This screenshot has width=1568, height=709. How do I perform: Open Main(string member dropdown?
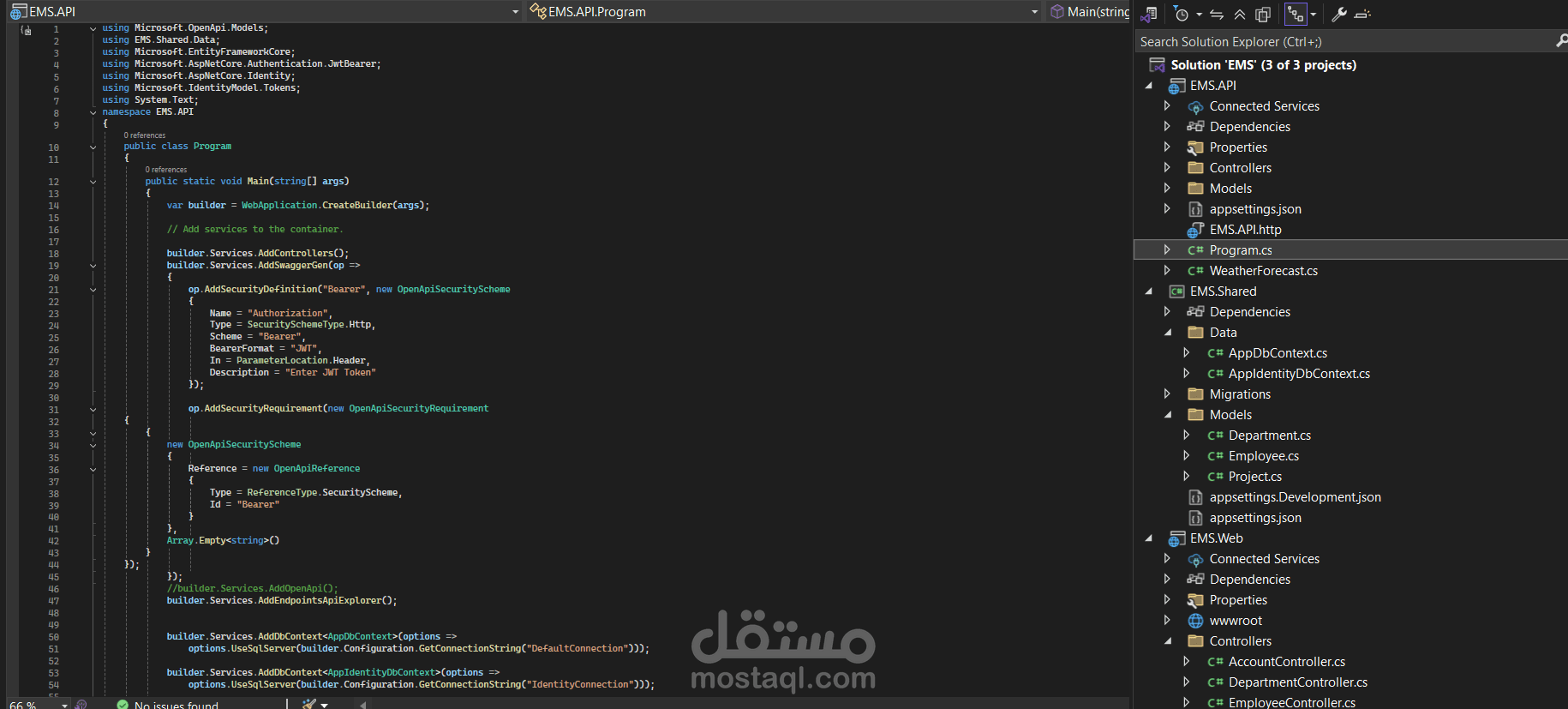coord(1089,12)
